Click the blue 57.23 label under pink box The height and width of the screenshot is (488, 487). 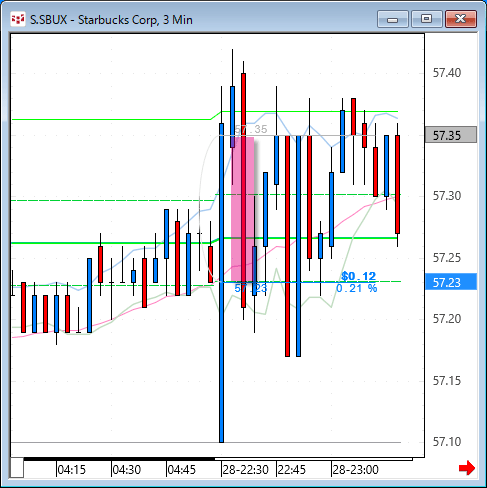pyautogui.click(x=251, y=288)
